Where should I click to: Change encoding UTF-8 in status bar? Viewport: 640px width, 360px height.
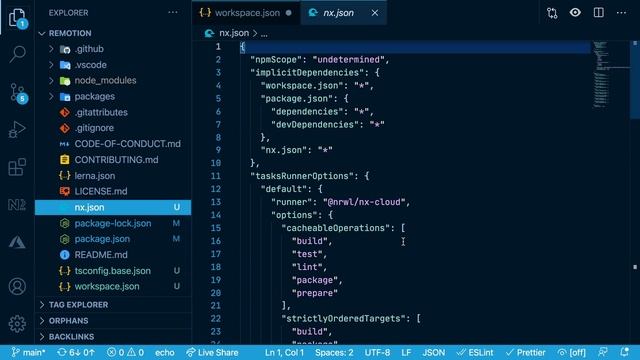pyautogui.click(x=377, y=352)
